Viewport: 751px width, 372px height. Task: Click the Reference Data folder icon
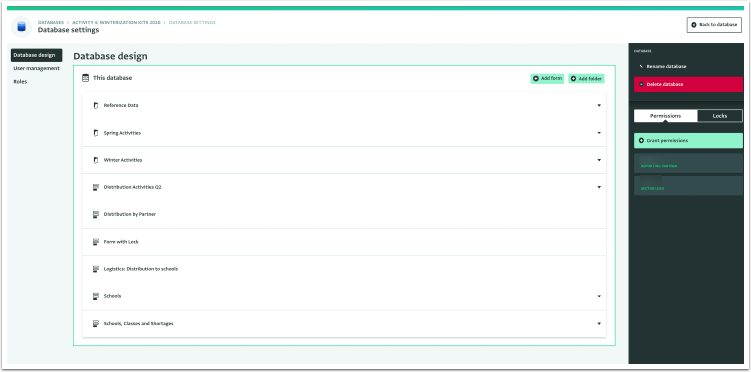[x=96, y=105]
